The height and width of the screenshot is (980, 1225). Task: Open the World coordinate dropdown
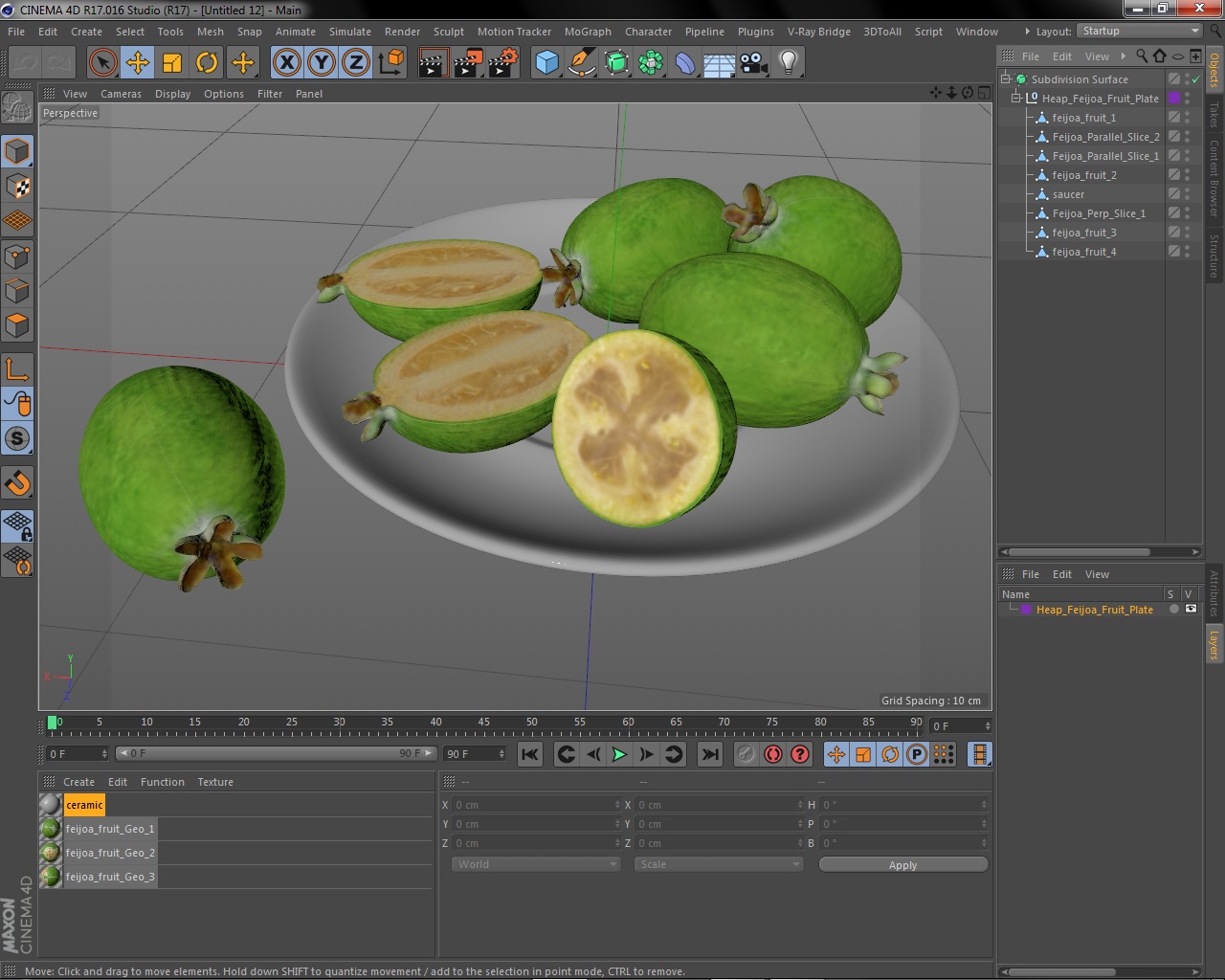click(x=535, y=864)
